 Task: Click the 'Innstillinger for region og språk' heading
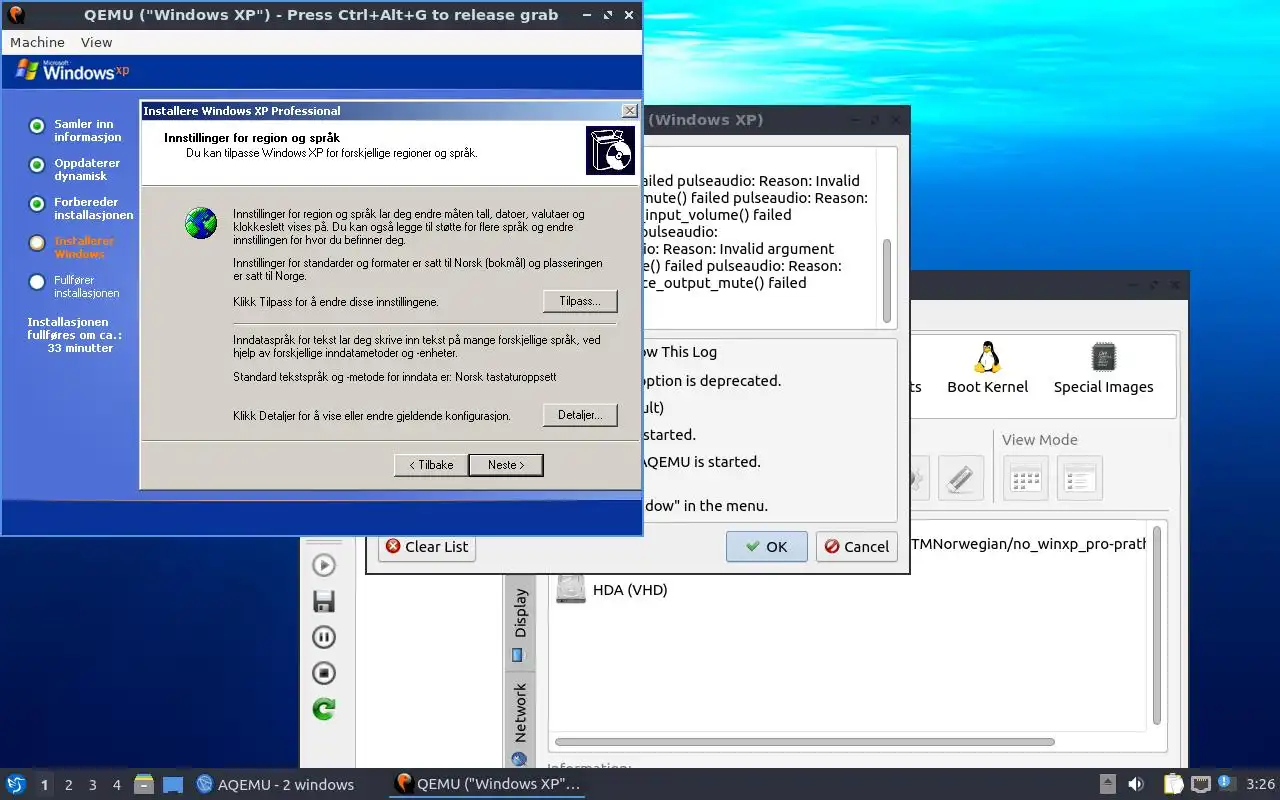[252, 137]
